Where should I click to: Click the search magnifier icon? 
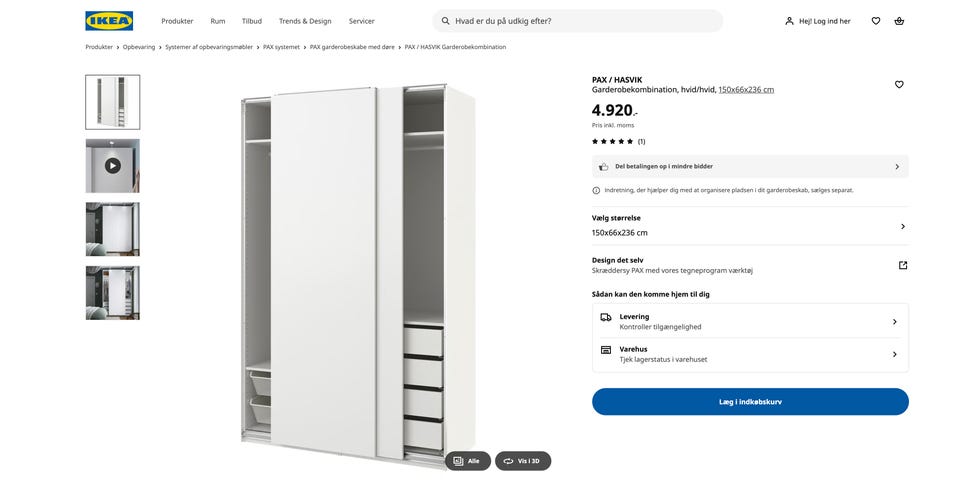444,20
